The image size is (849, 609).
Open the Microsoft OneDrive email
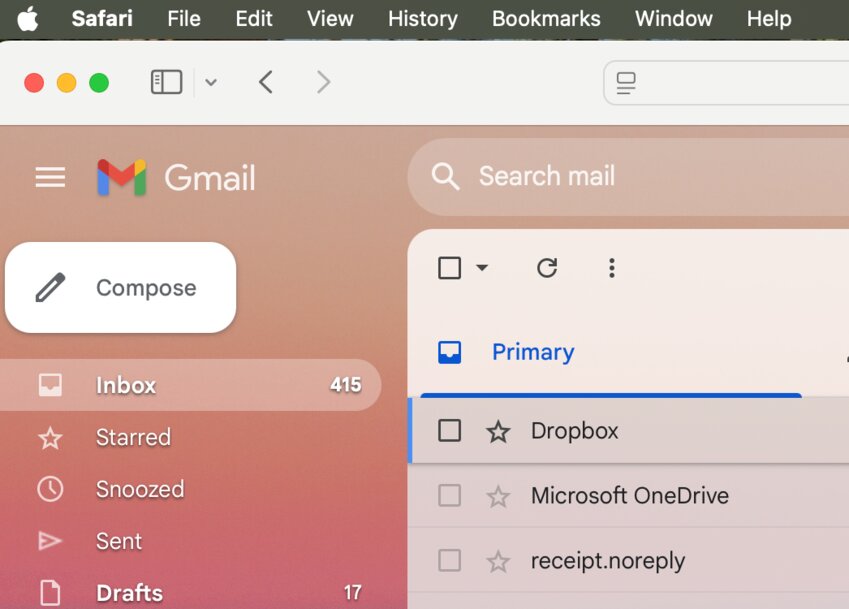coord(630,495)
